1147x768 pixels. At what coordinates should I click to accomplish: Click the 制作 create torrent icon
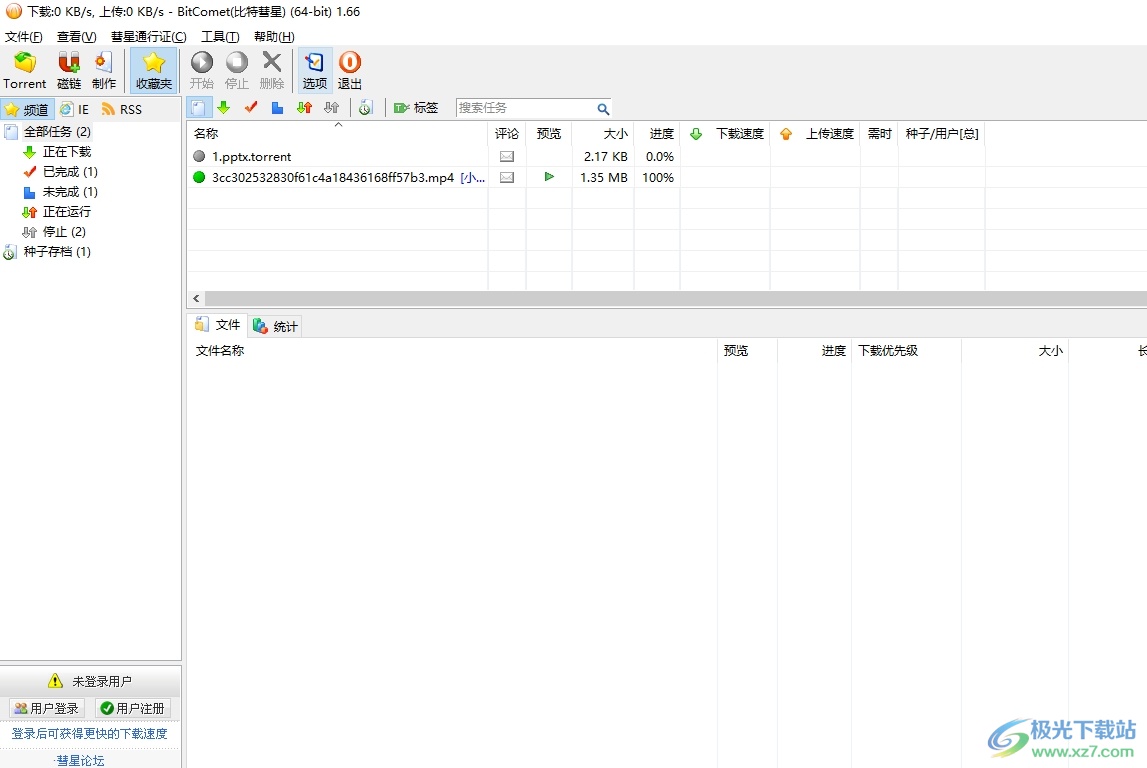click(x=104, y=71)
